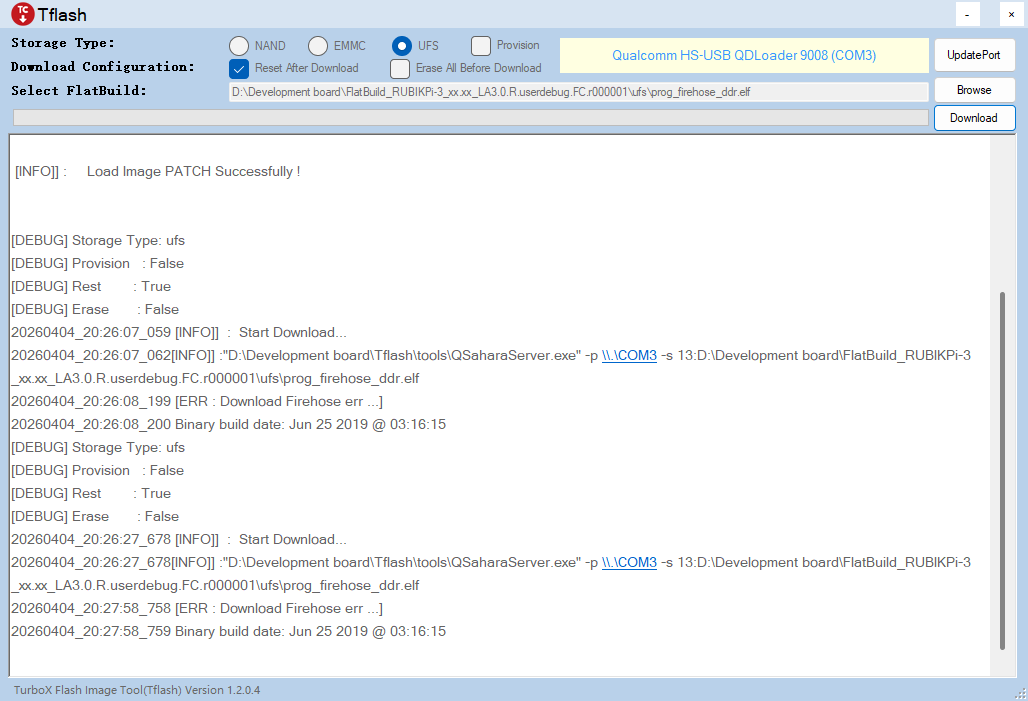Click the Download Configuration label
The image size is (1028, 701).
[x=103, y=67]
